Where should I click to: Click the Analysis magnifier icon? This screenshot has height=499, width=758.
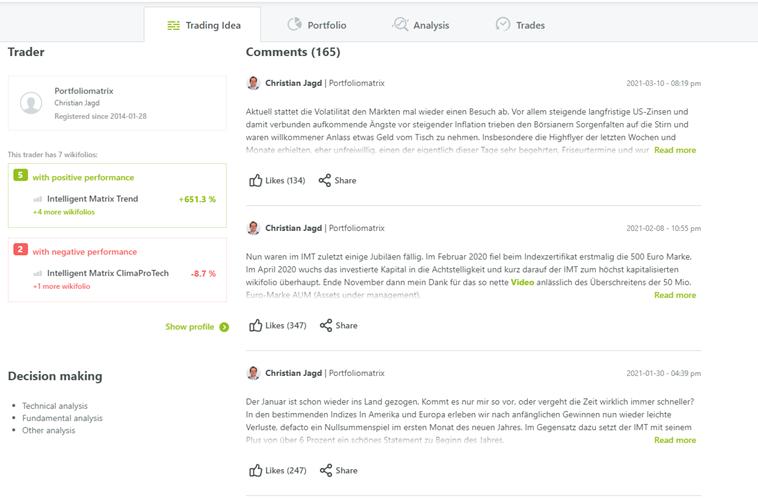(x=400, y=24)
